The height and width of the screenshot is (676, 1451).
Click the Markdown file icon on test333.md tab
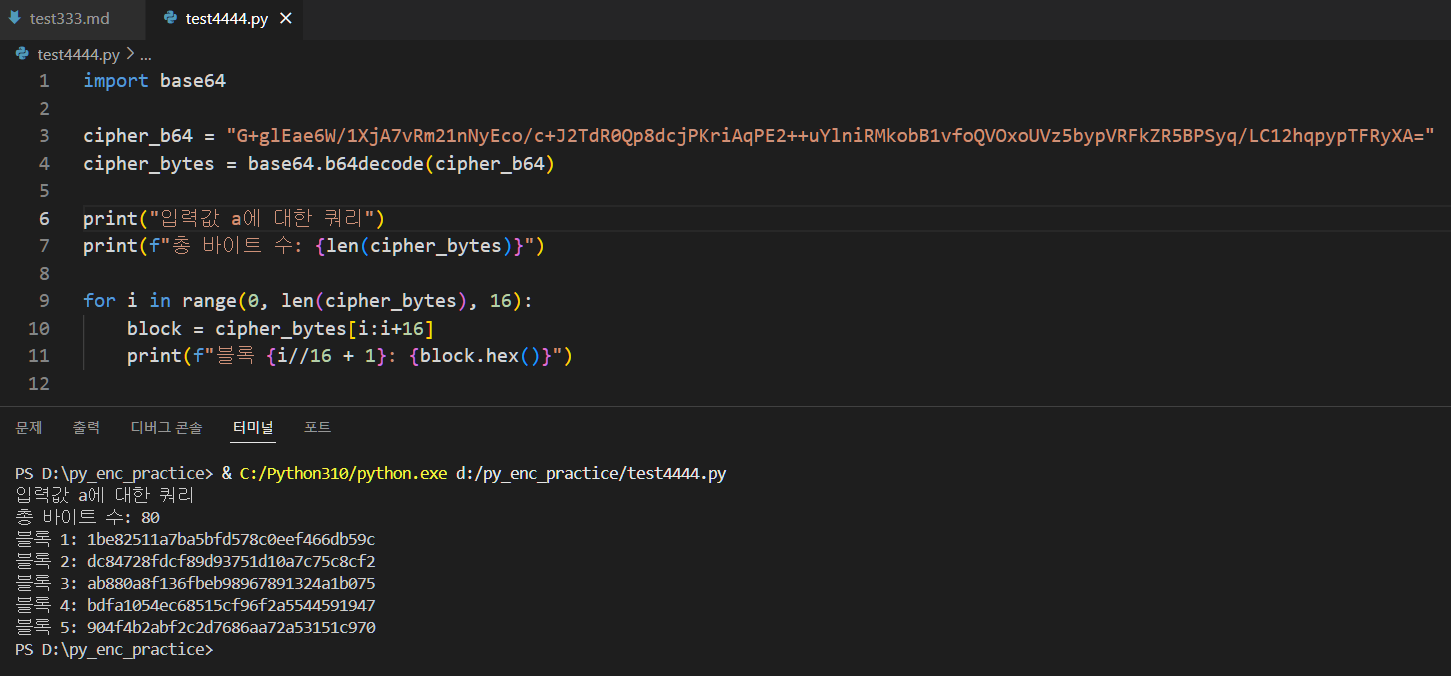point(15,18)
